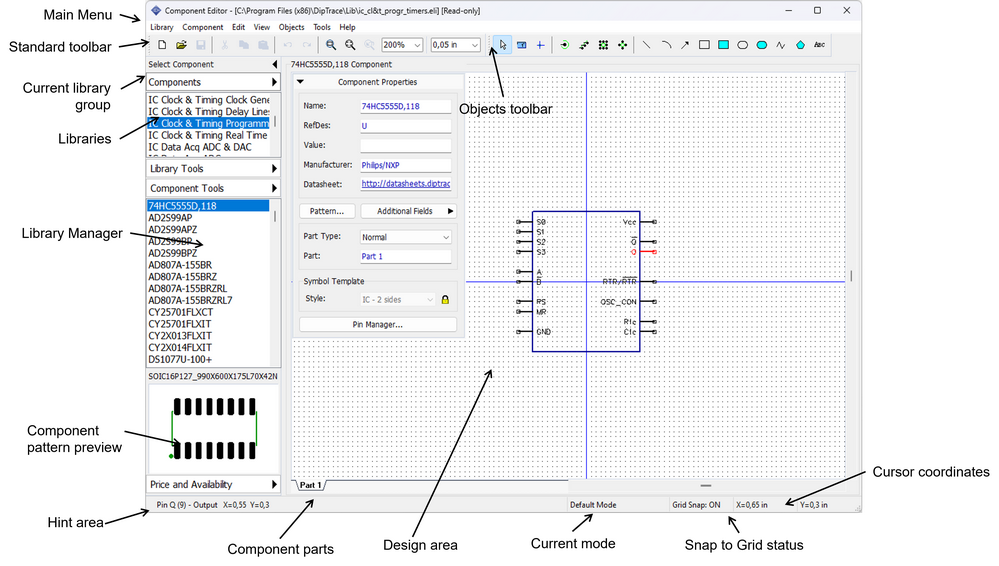Image resolution: width=999 pixels, height=566 pixels.
Task: Click the green dotted square array tool
Action: pos(603,45)
